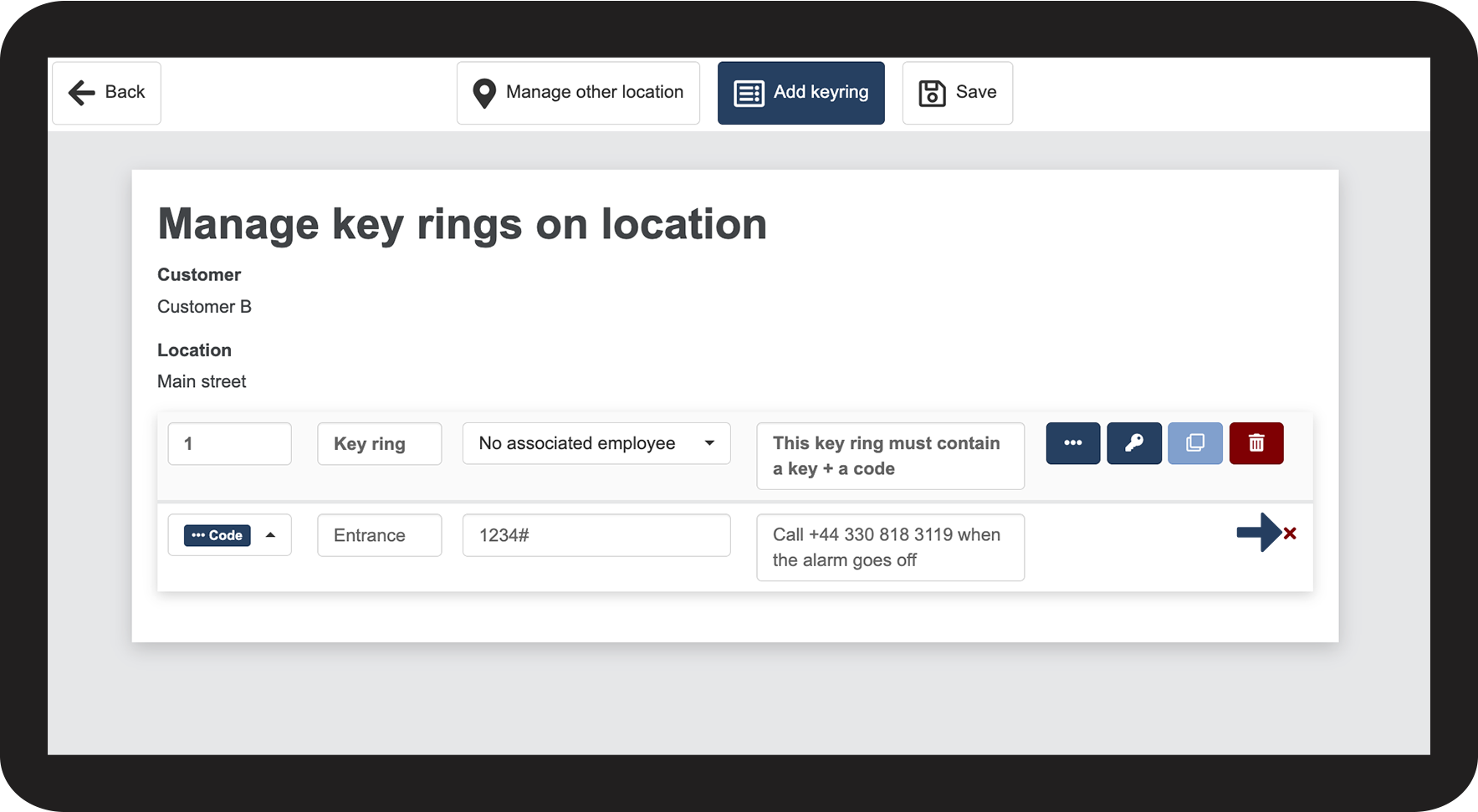Click the back arrow icon
Viewport: 1478px width, 812px height.
point(82,93)
